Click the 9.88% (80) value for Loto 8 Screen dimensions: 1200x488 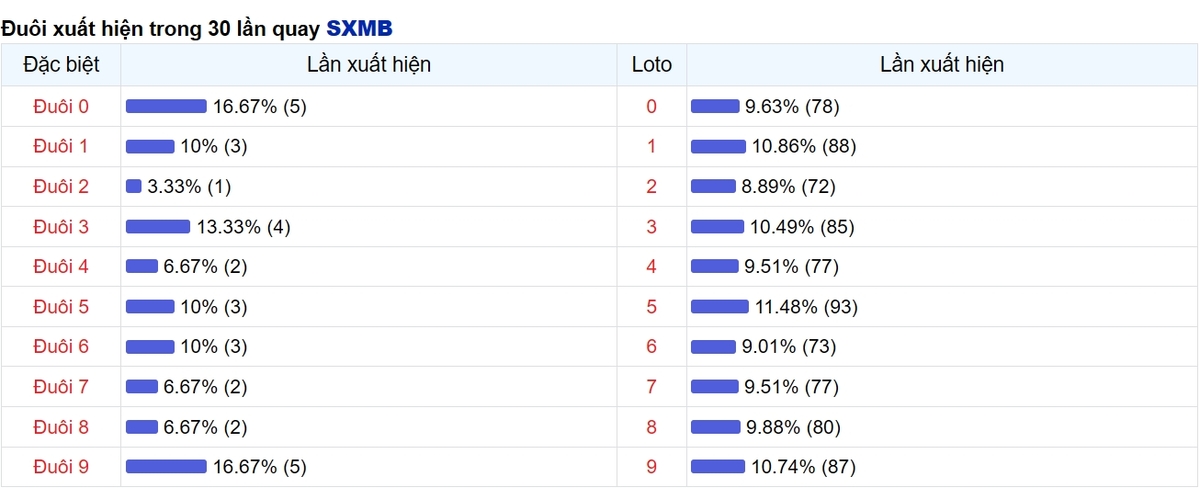794,426
